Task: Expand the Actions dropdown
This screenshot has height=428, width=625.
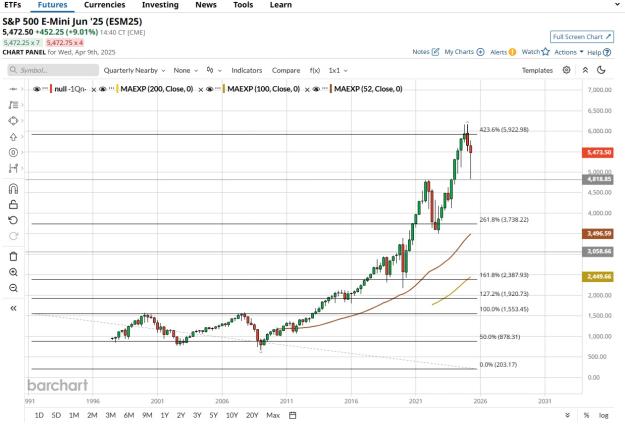Action: tap(569, 52)
